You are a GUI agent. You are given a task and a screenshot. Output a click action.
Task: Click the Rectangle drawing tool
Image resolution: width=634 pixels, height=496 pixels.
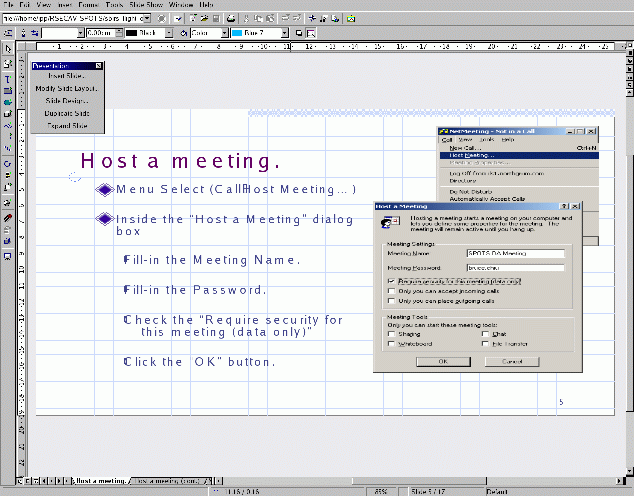click(8, 90)
